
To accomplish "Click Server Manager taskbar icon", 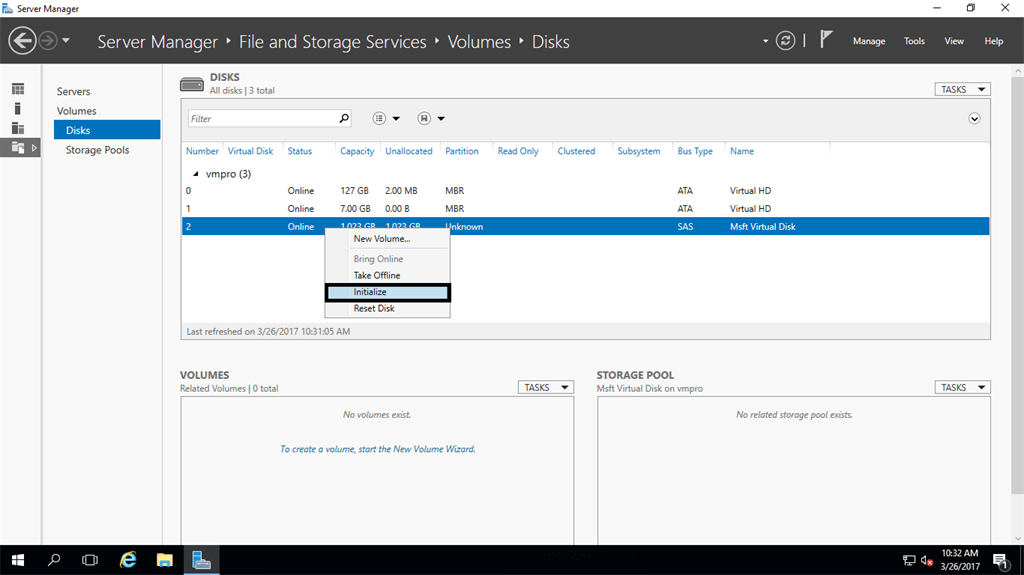I will [x=201, y=560].
